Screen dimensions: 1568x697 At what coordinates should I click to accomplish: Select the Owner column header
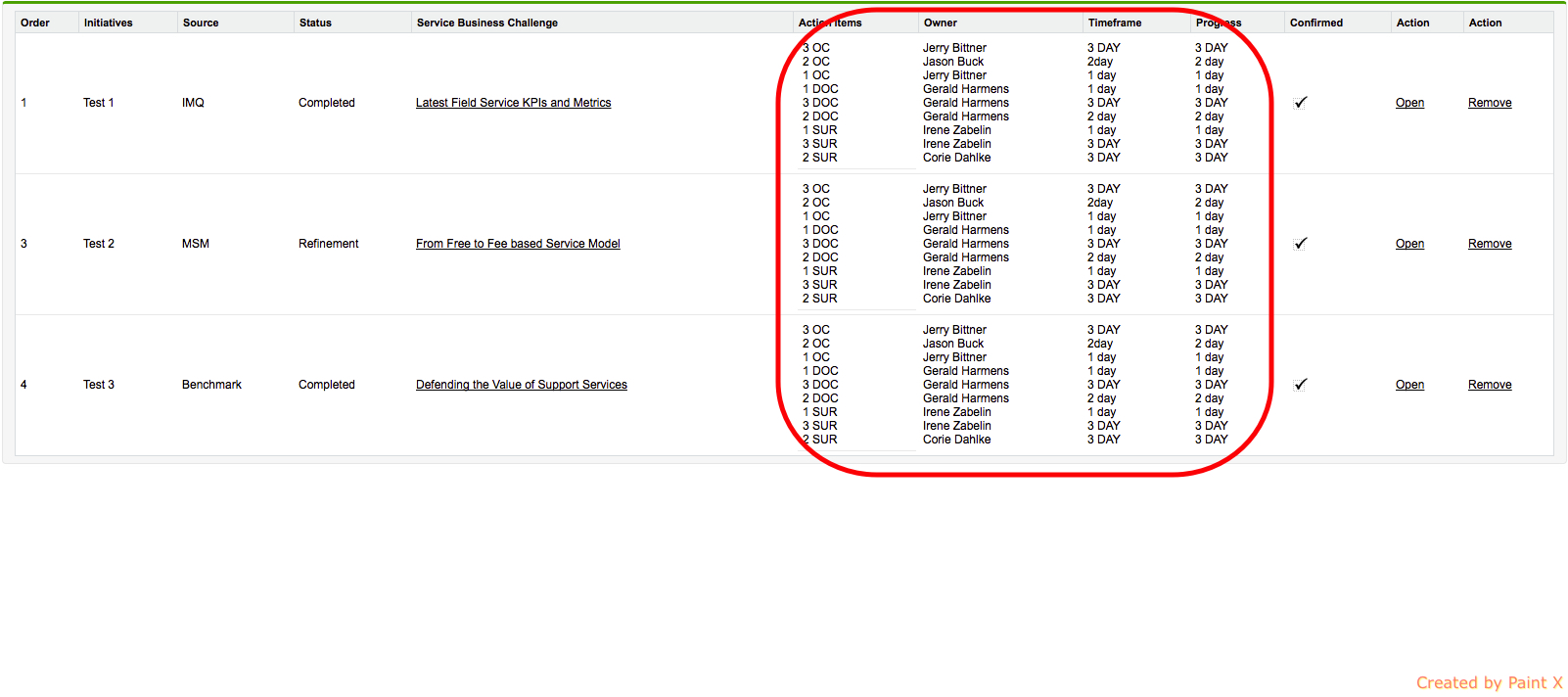pos(940,23)
